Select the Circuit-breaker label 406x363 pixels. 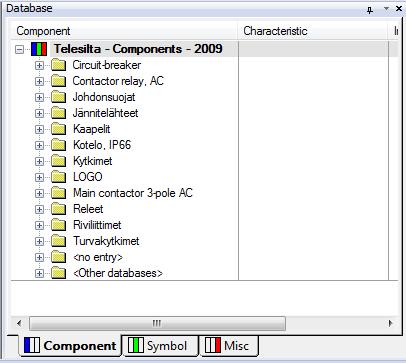tap(107, 65)
